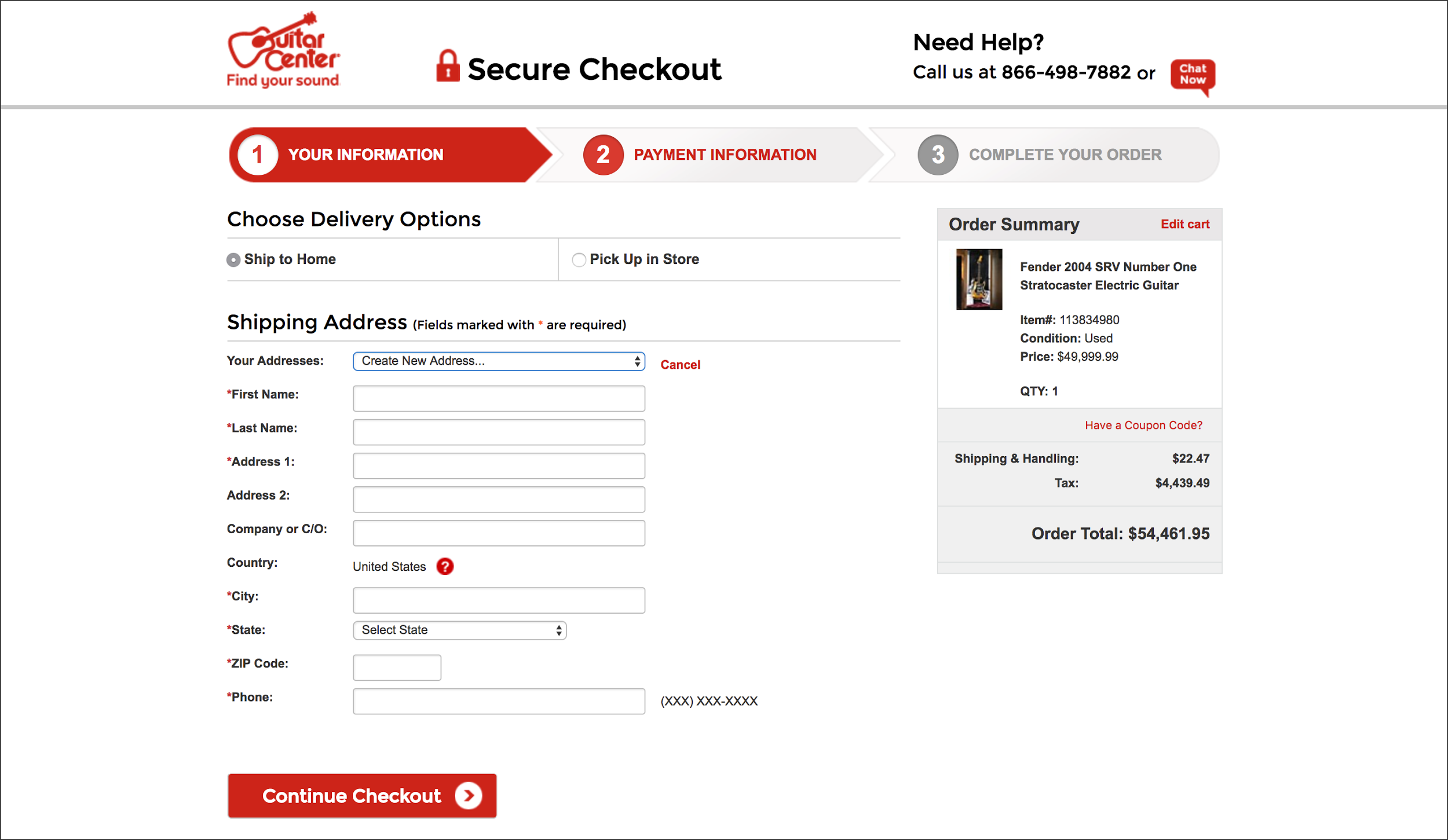1448x840 pixels.
Task: Click the secure checkout padlock icon
Action: point(448,65)
